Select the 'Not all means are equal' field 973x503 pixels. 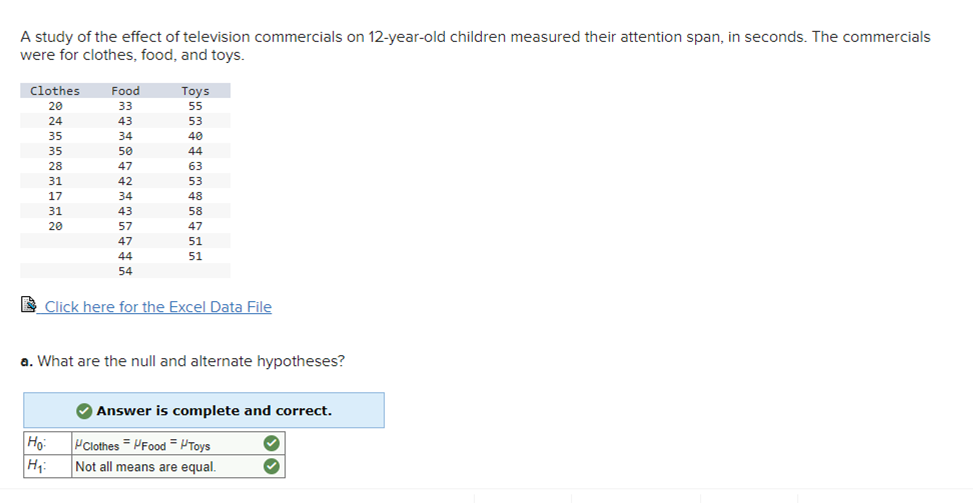(x=178, y=466)
